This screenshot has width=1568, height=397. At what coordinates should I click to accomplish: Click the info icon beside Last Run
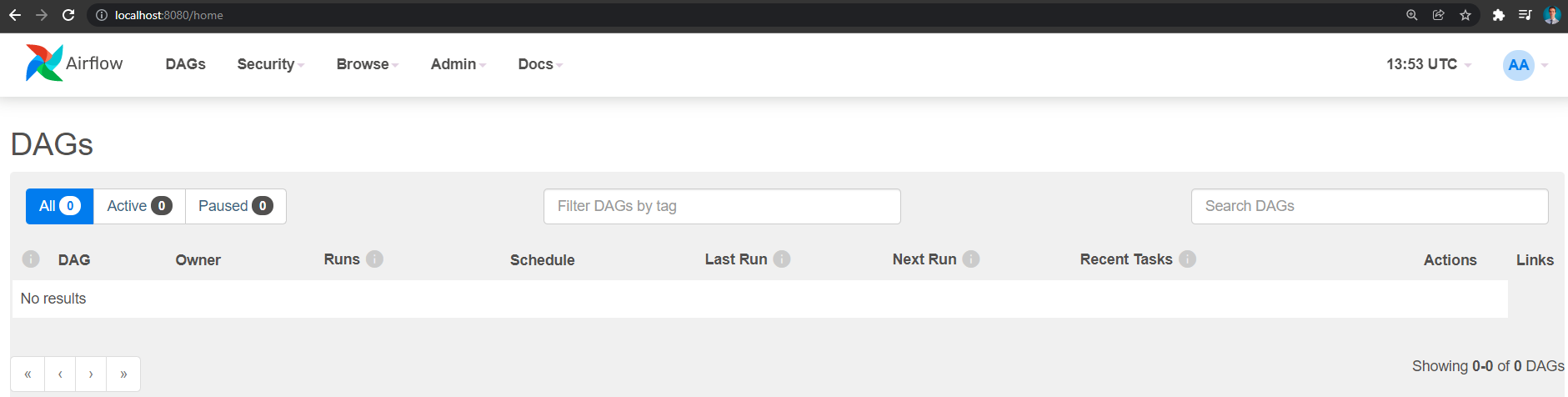[x=782, y=259]
